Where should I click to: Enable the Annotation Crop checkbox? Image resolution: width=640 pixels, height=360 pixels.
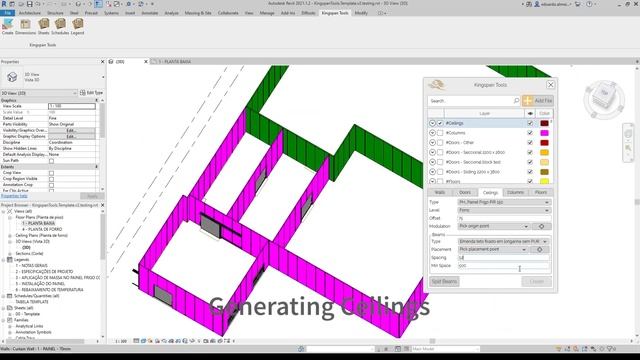click(x=51, y=185)
